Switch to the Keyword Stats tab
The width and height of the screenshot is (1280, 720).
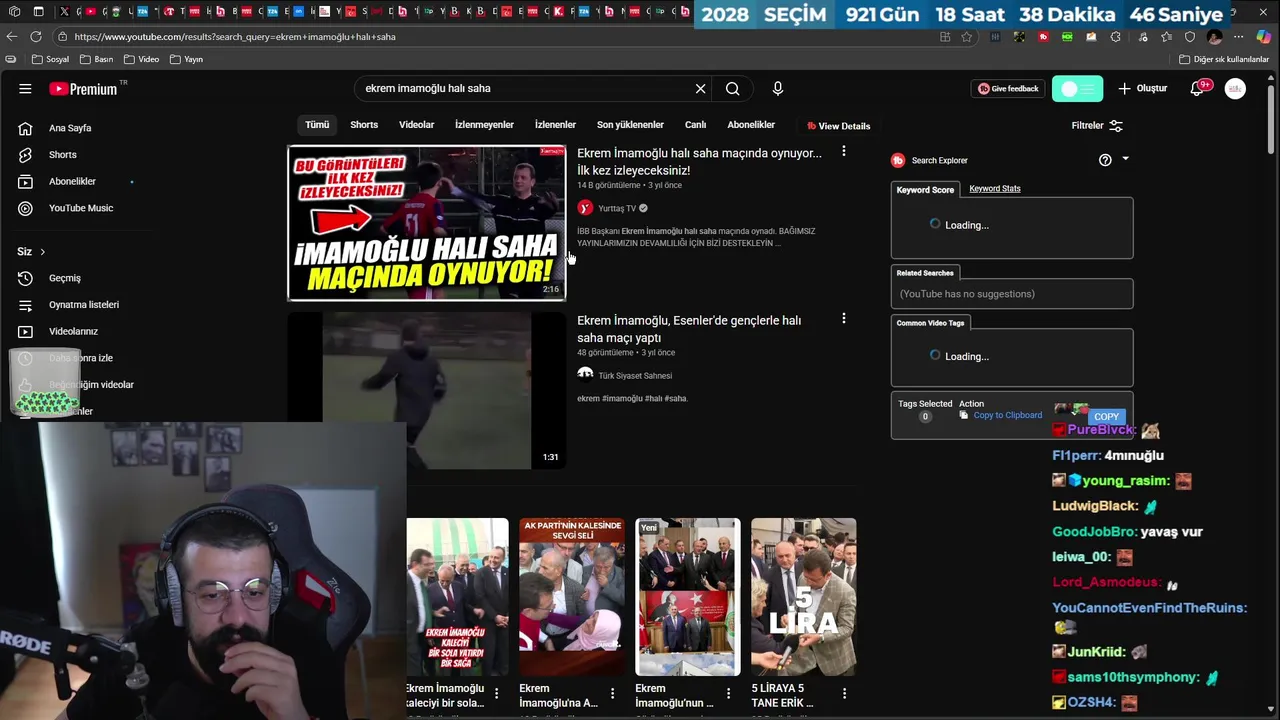pos(995,188)
